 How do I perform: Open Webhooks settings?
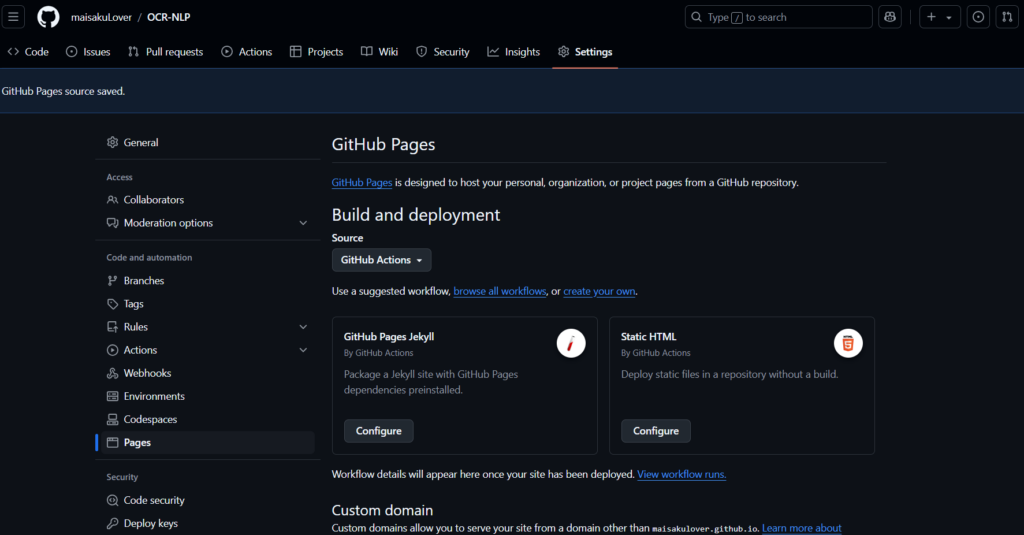[208, 373]
